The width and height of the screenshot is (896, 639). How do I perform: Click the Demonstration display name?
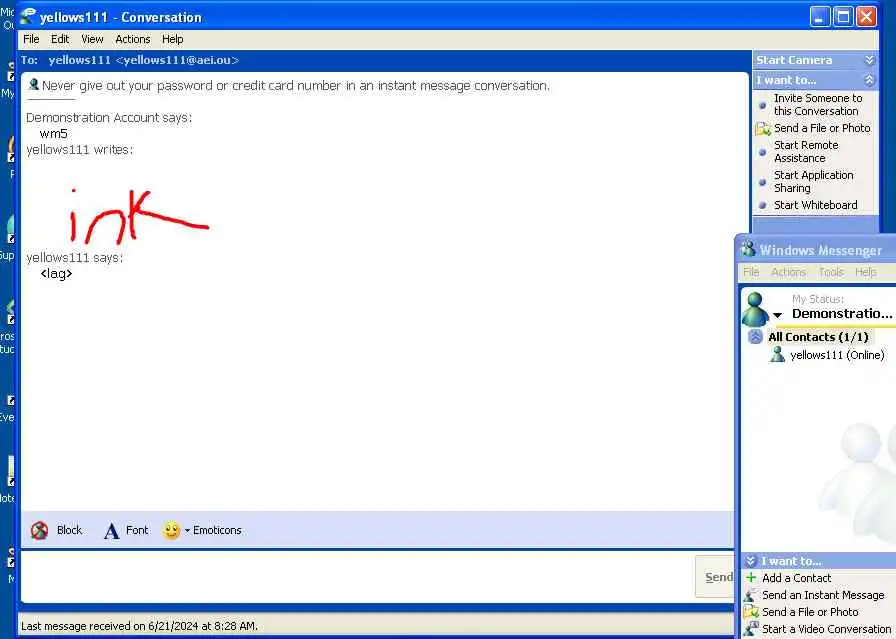842,313
